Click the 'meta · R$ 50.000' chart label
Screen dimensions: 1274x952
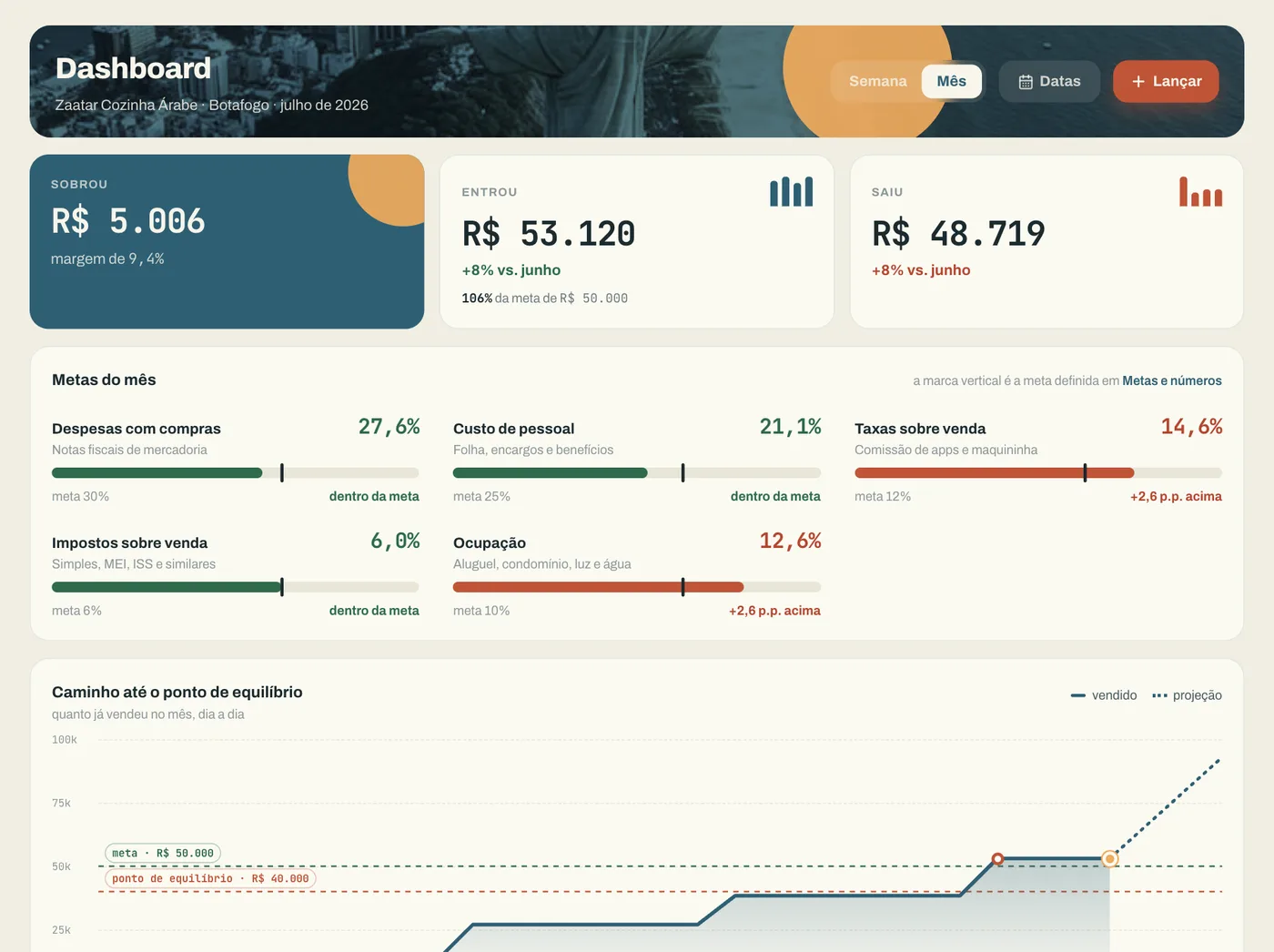tap(163, 853)
